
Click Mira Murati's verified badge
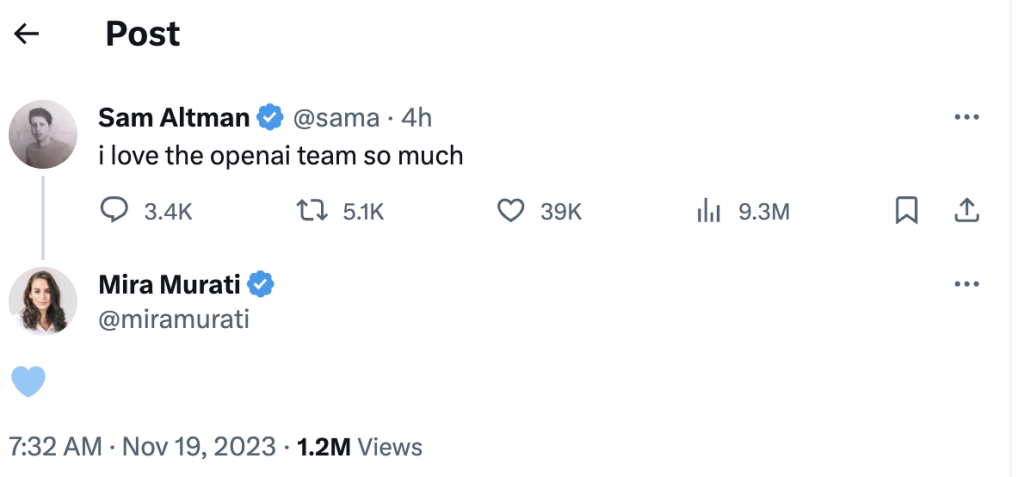tap(261, 285)
